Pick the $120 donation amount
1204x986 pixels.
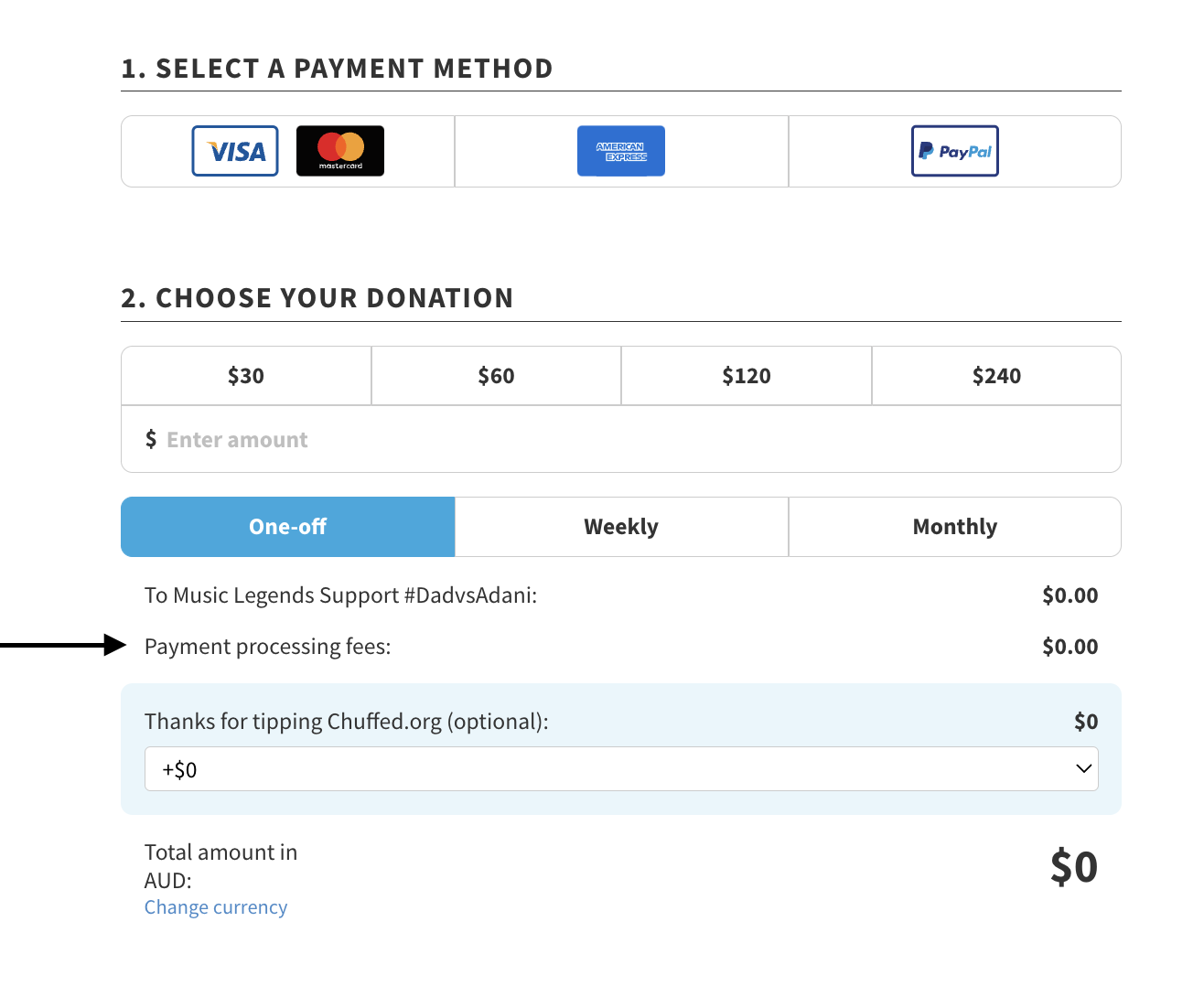[x=747, y=376]
